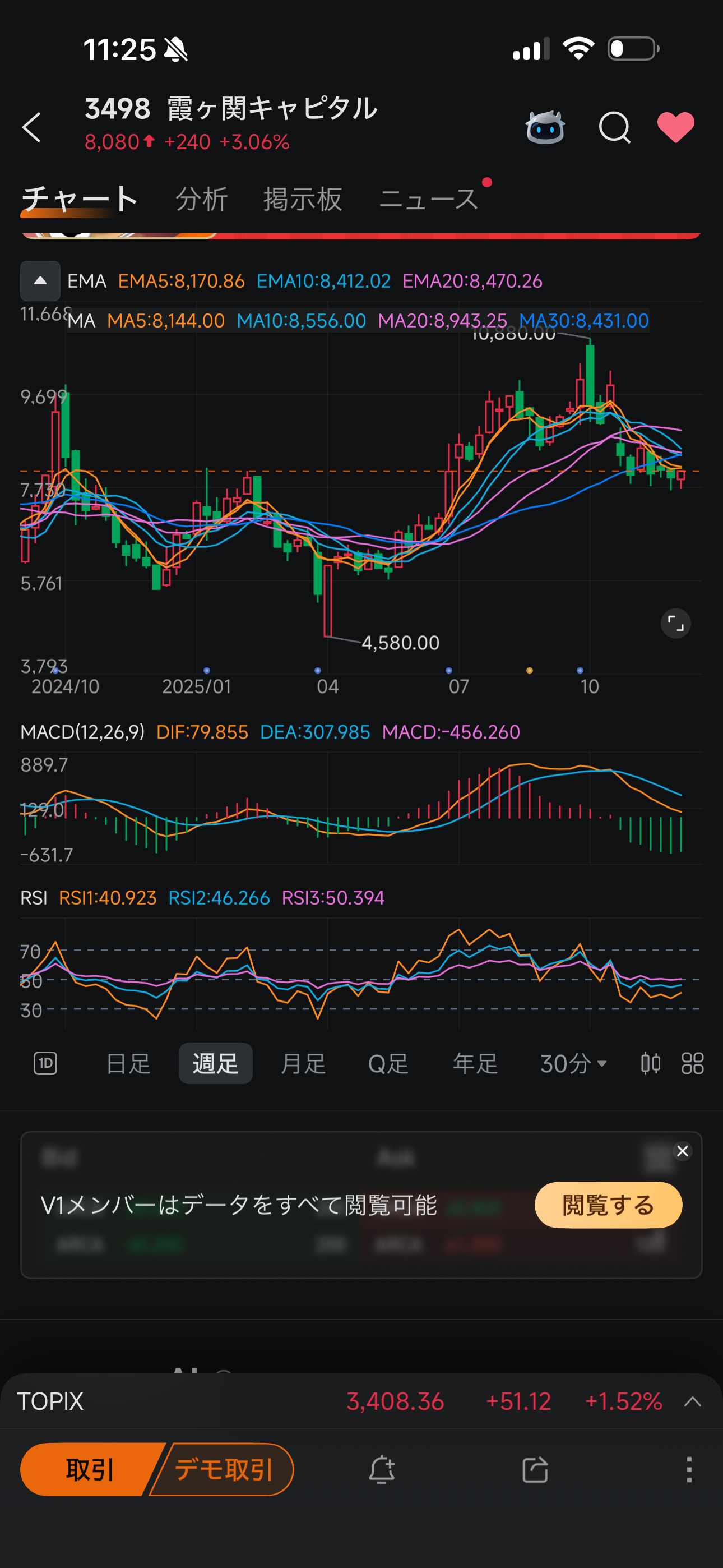Tap the search magnifier icon
This screenshot has width=723, height=1568.
[614, 127]
